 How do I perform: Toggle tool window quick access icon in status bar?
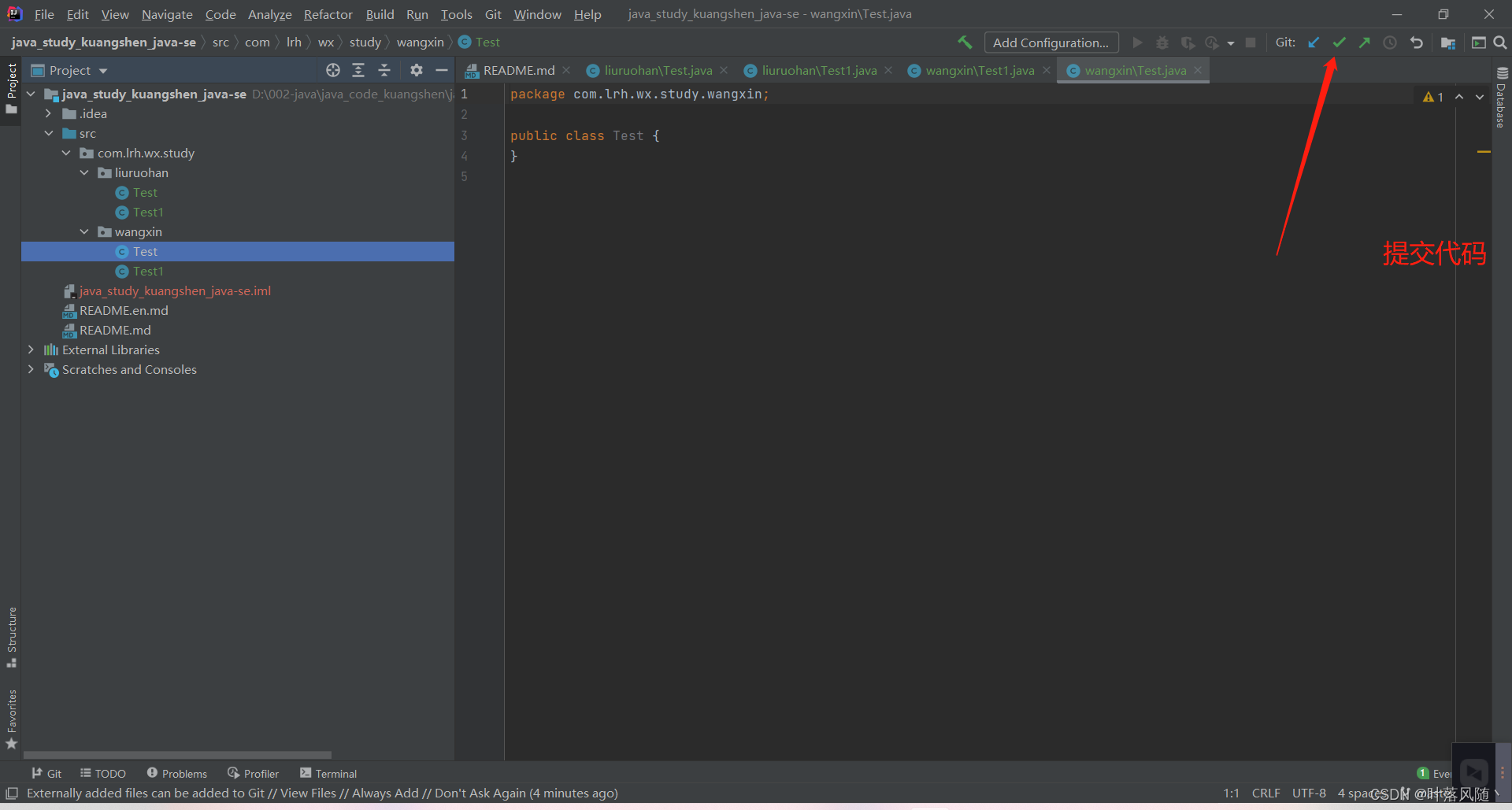point(12,793)
